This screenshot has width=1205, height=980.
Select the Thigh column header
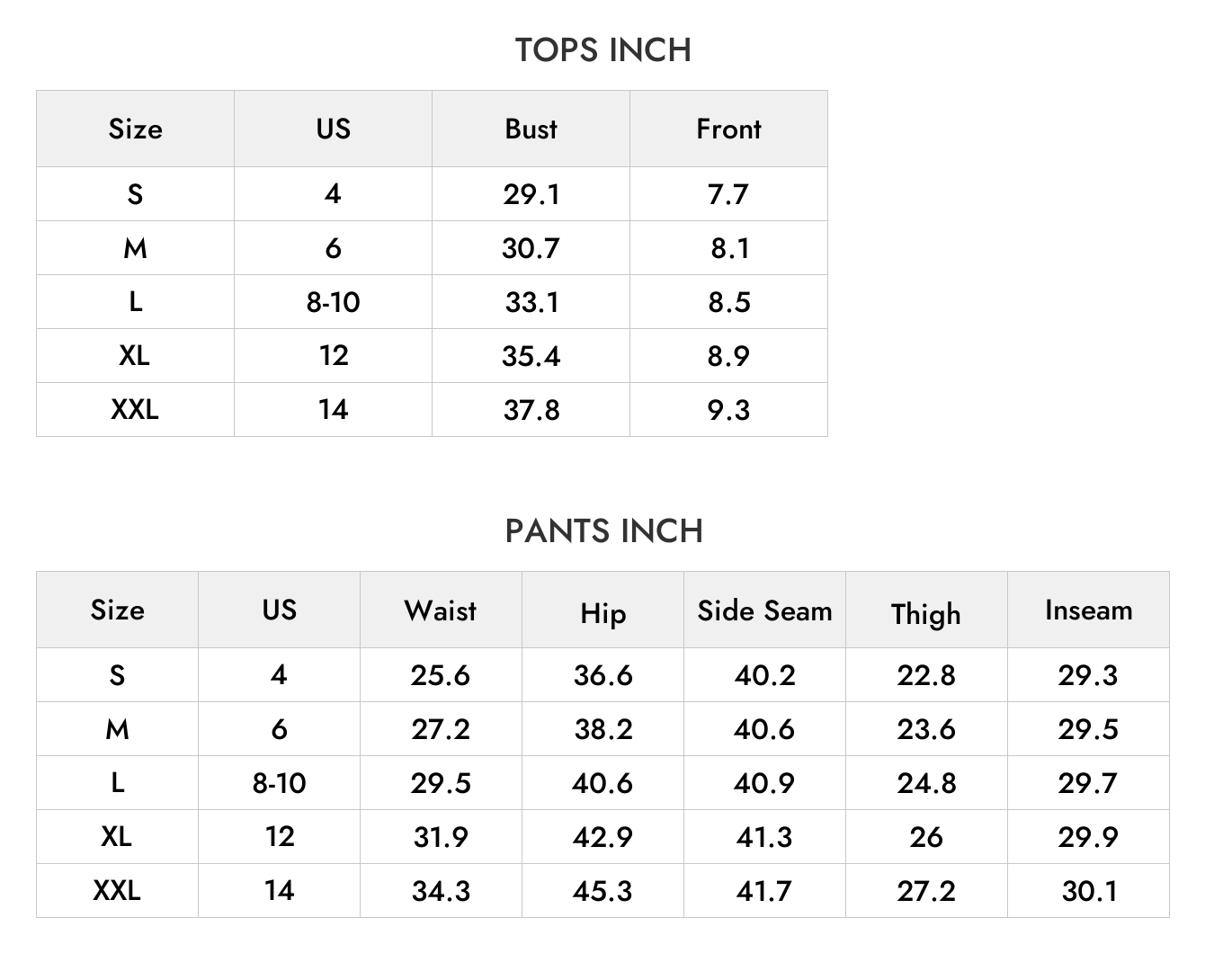tap(926, 614)
